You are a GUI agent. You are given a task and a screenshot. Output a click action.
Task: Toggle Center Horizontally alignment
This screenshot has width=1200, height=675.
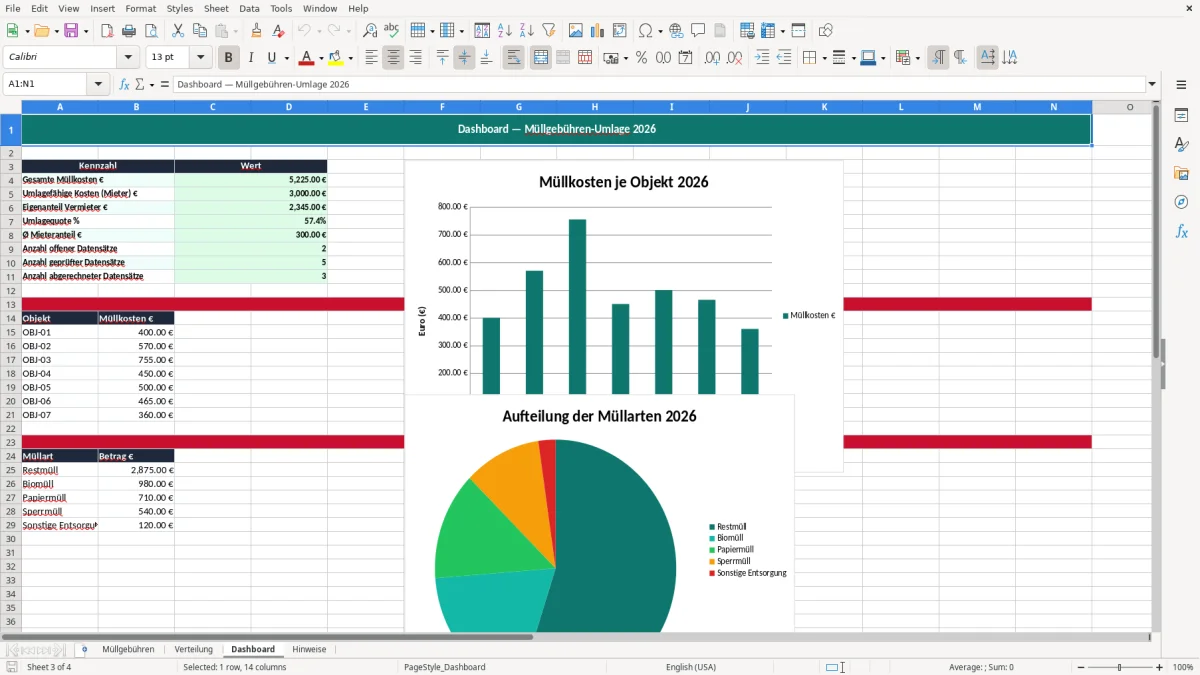point(393,58)
